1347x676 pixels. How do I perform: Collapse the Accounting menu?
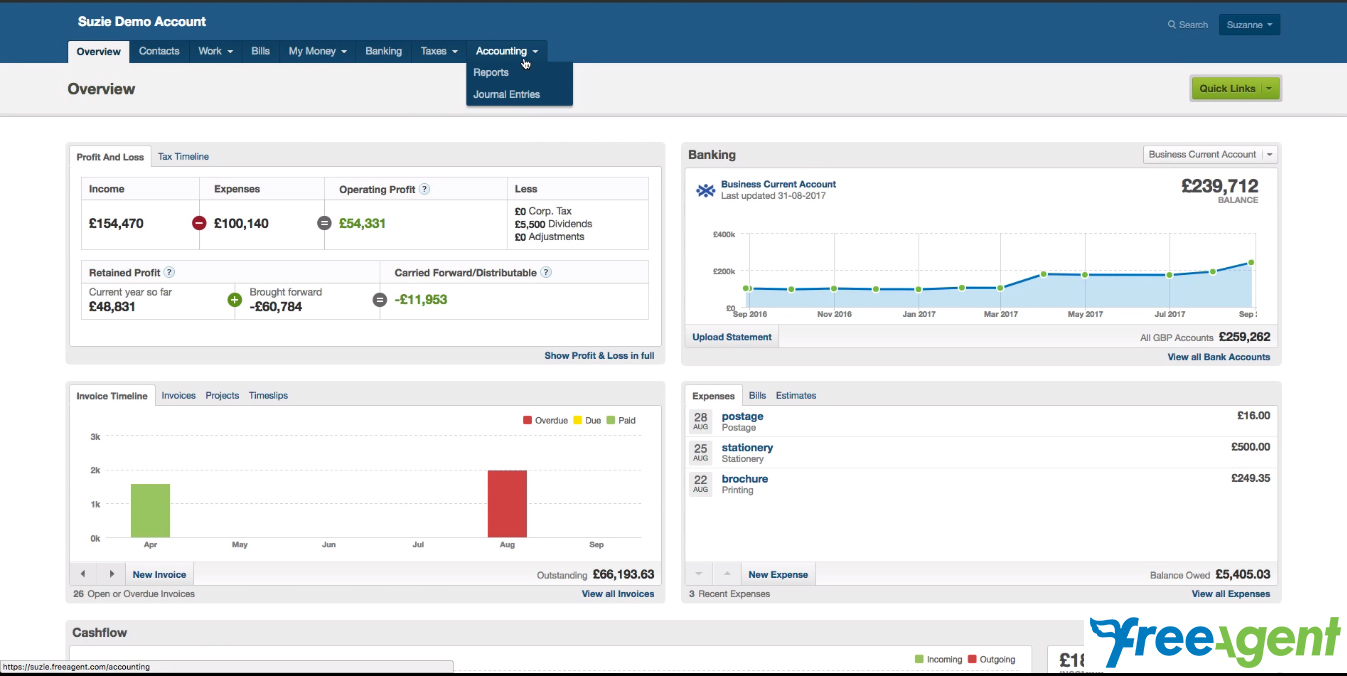coord(507,51)
